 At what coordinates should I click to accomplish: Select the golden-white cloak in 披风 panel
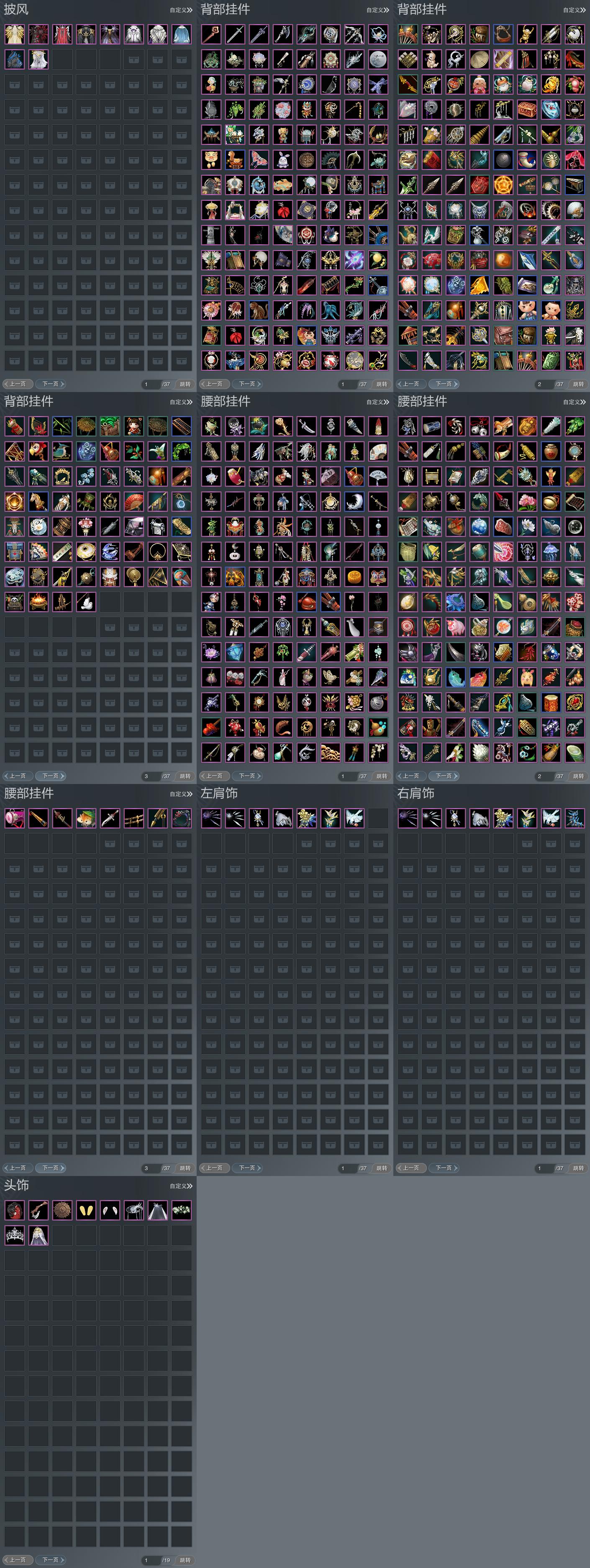click(x=15, y=34)
